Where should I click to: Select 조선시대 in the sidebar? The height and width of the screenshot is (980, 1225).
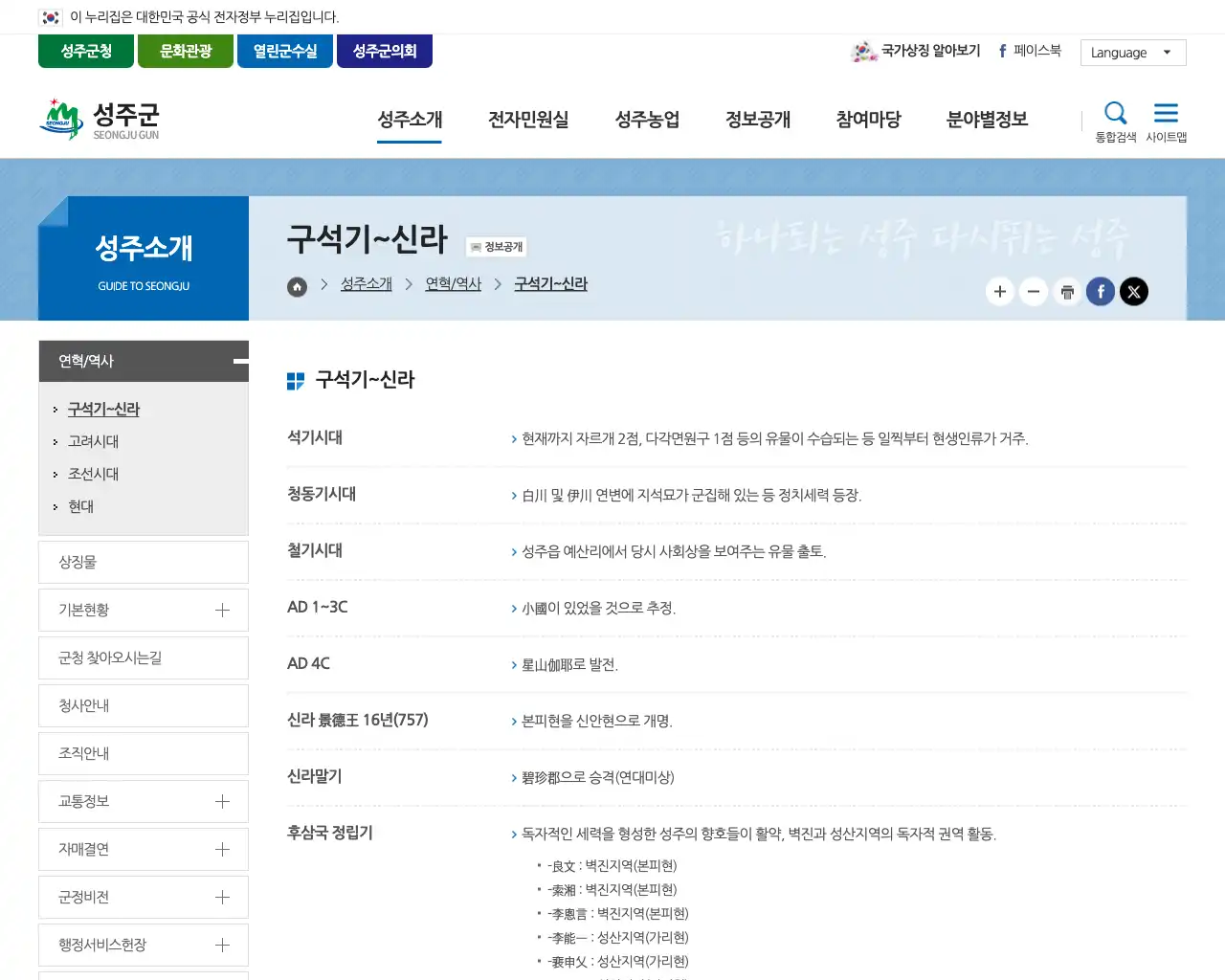click(94, 475)
